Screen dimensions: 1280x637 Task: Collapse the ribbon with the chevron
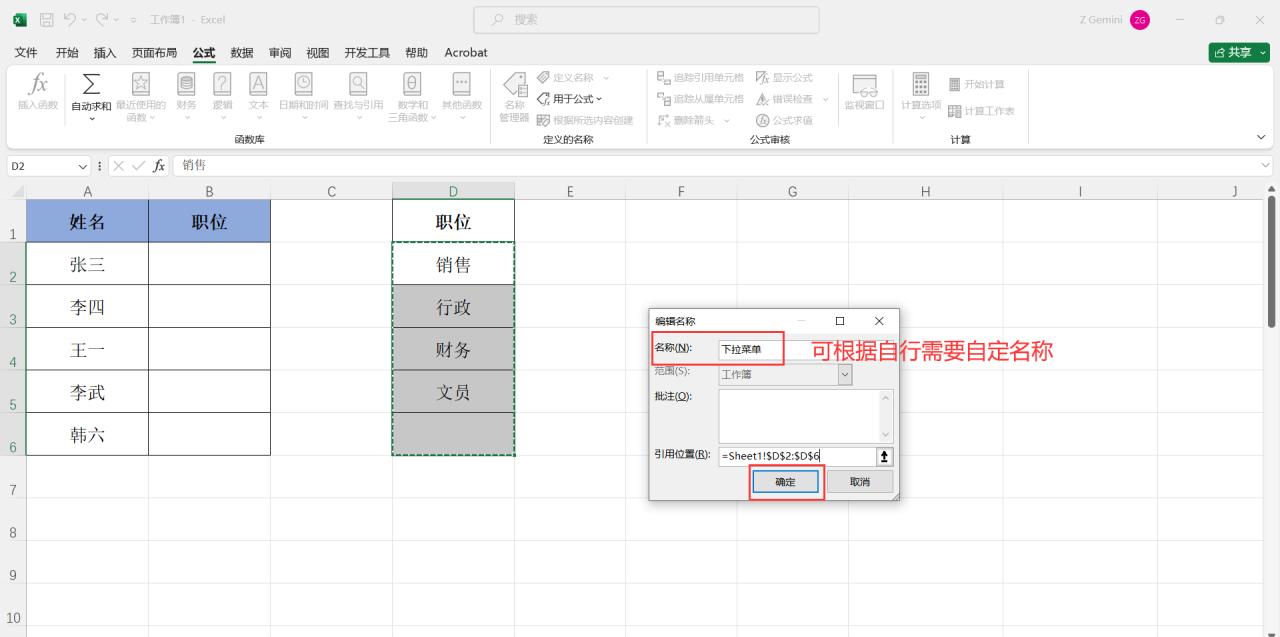point(1260,137)
